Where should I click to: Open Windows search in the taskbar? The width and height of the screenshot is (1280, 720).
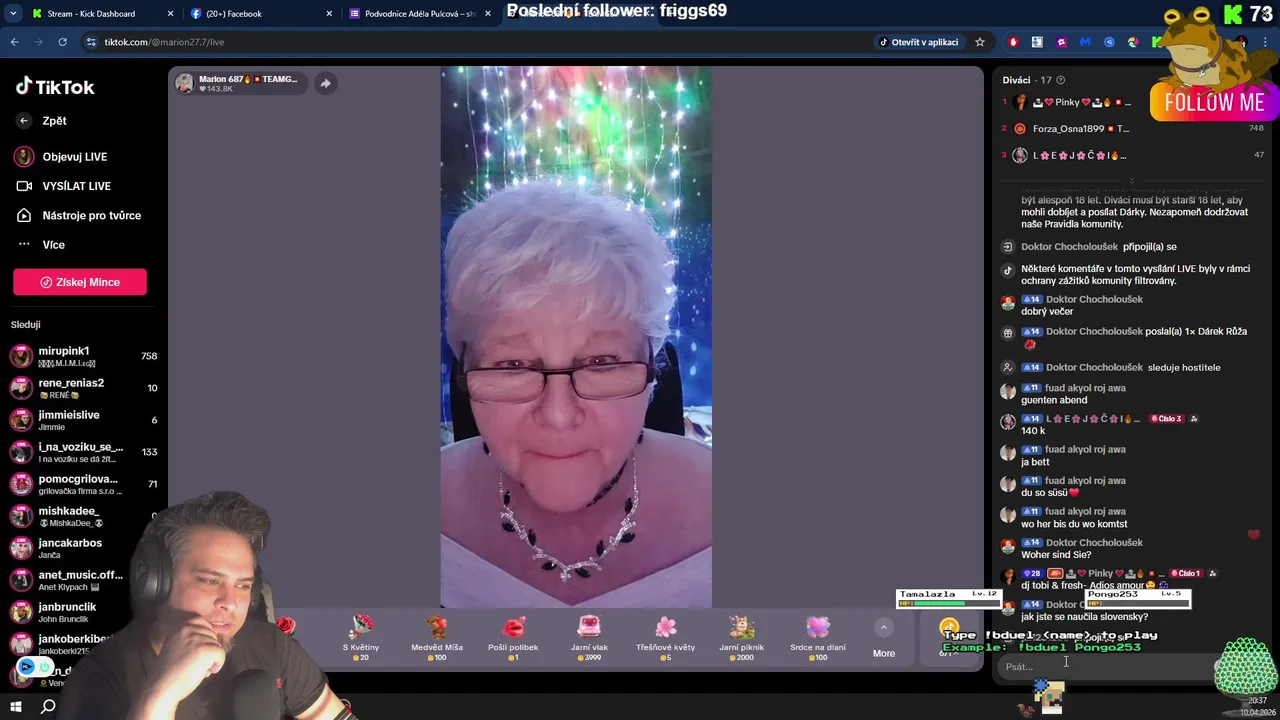48,706
